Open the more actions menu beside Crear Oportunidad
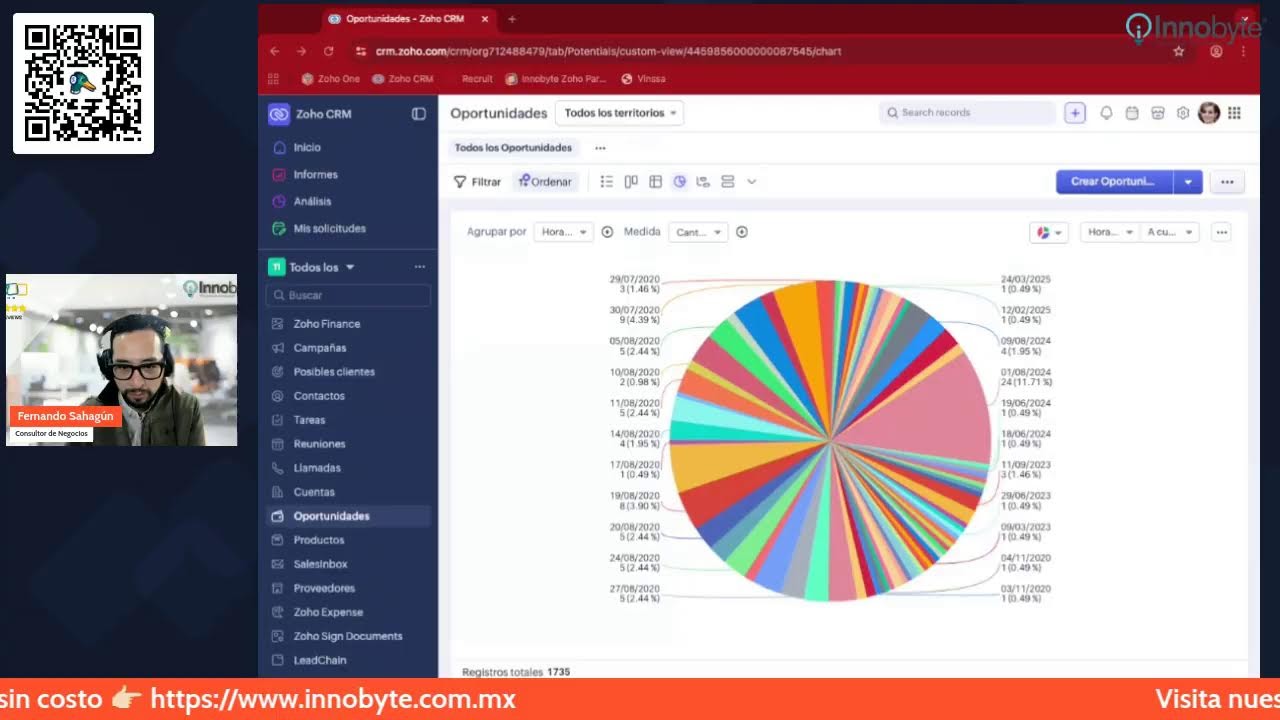Viewport: 1280px width, 720px height. (x=1227, y=182)
